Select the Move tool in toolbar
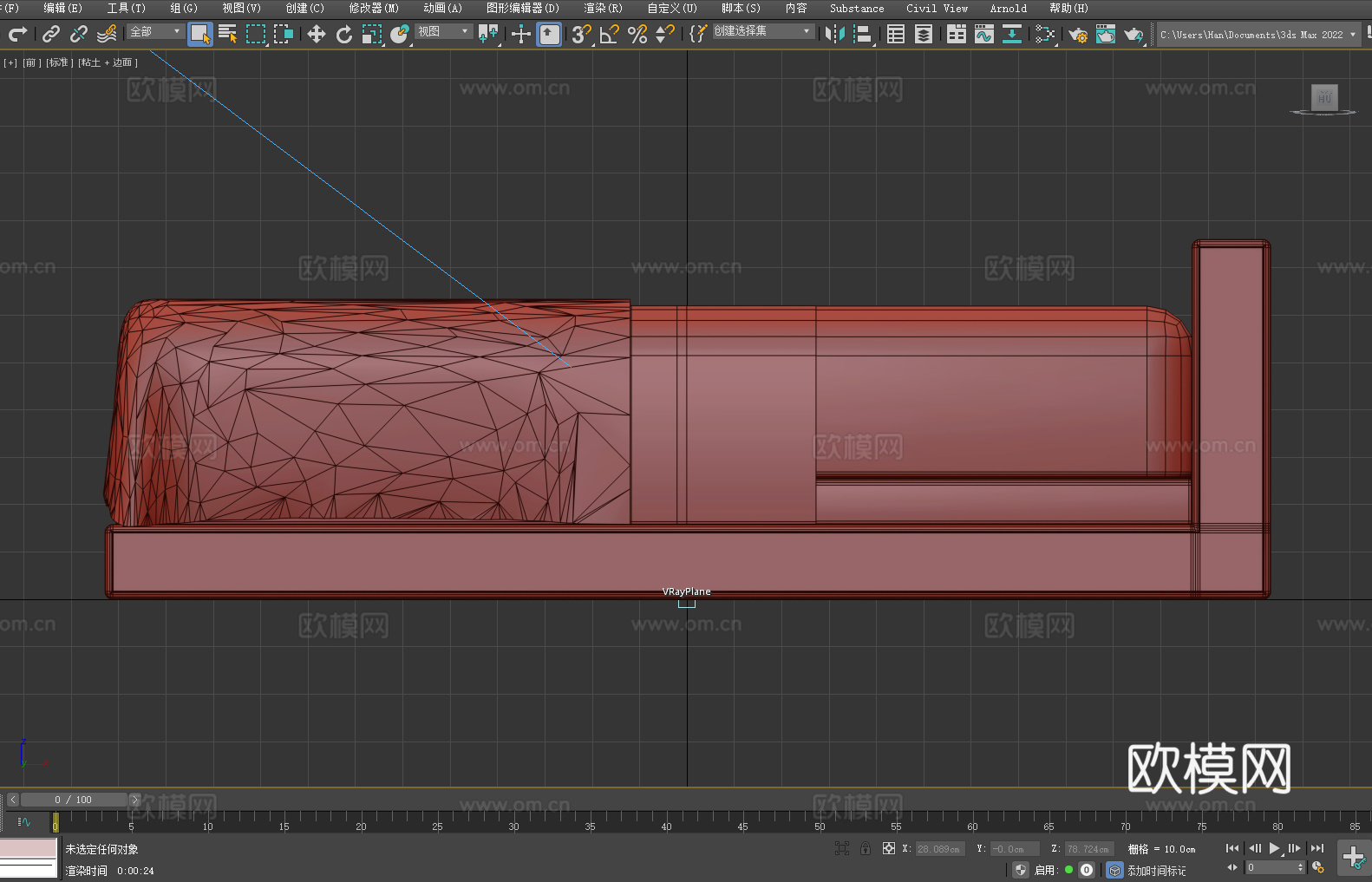Viewport: 1372px width, 882px height. click(x=317, y=34)
